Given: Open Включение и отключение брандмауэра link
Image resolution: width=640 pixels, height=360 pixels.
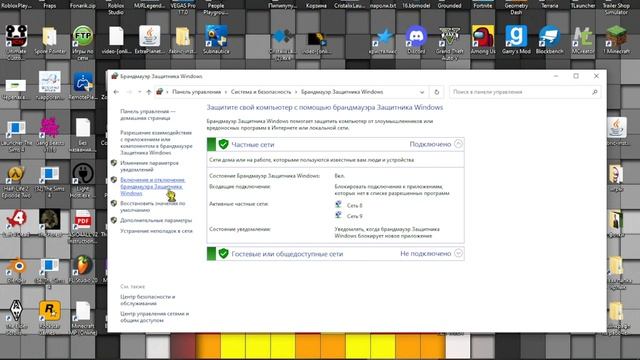Looking at the screenshot, I should 152,186.
